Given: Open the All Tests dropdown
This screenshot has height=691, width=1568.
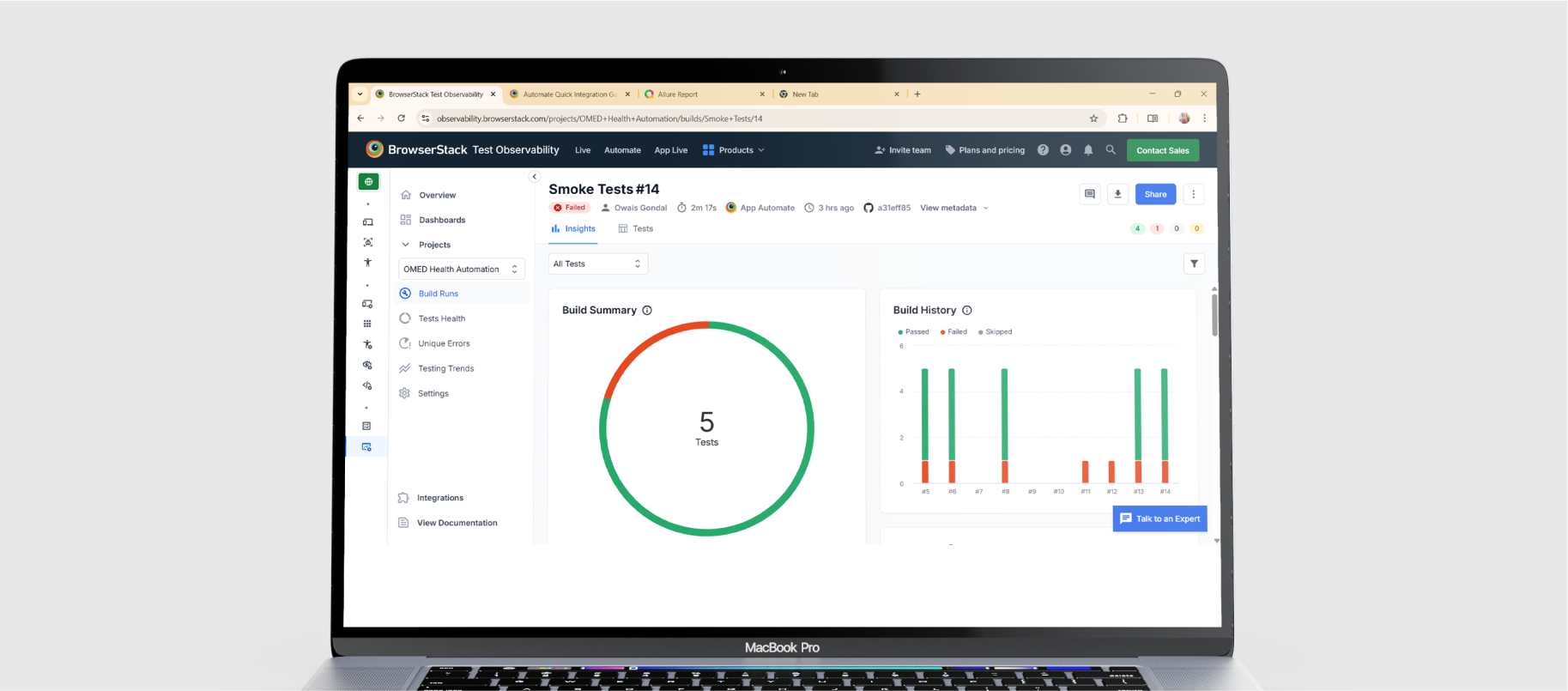Looking at the screenshot, I should click(x=597, y=264).
